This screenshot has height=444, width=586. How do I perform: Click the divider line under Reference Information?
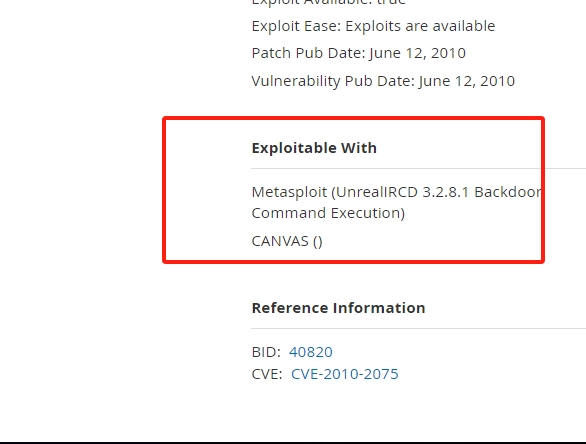(x=419, y=329)
